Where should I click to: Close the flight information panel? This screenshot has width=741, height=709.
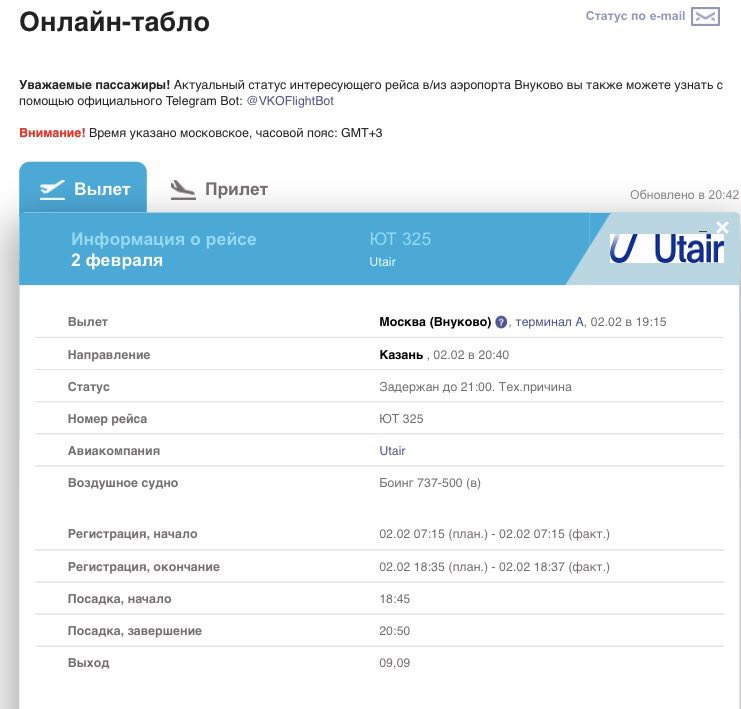tap(722, 227)
